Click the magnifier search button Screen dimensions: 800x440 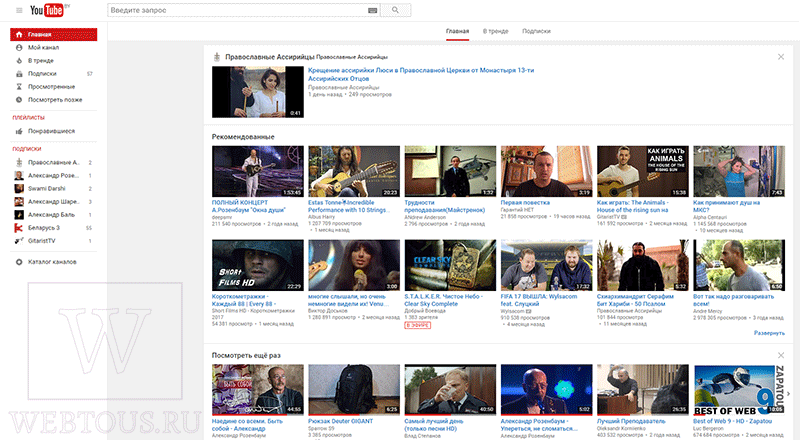[395, 10]
